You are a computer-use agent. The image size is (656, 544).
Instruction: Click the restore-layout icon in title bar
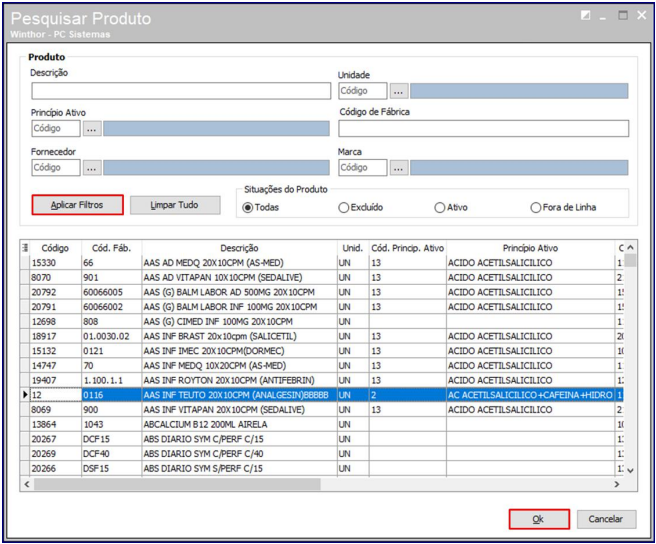[x=585, y=15]
